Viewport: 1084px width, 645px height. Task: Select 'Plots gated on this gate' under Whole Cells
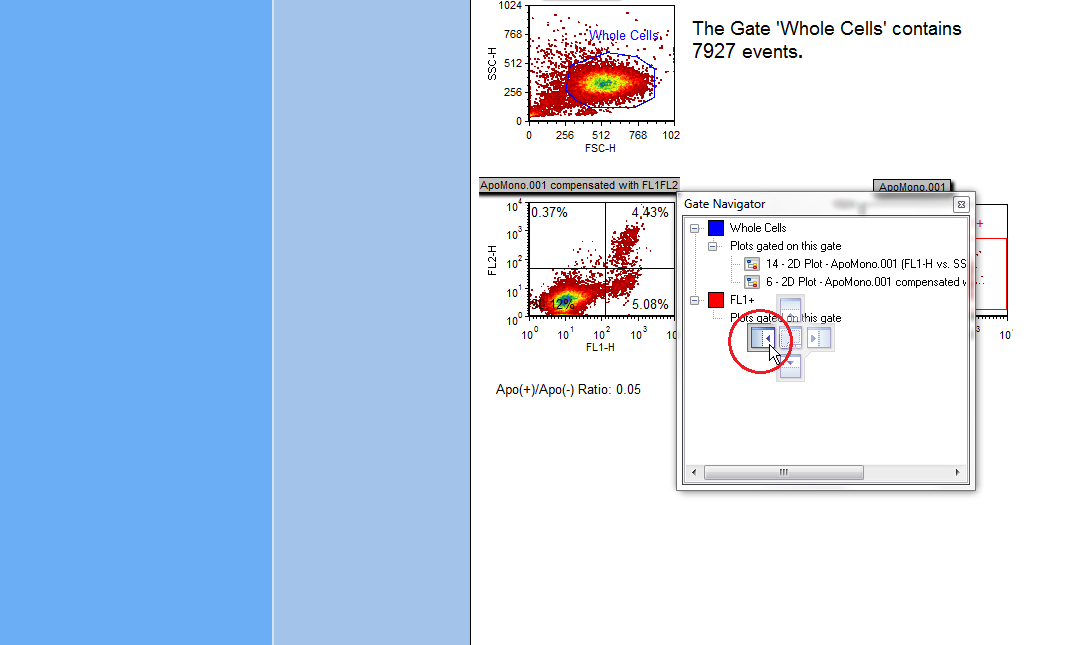pyautogui.click(x=785, y=246)
